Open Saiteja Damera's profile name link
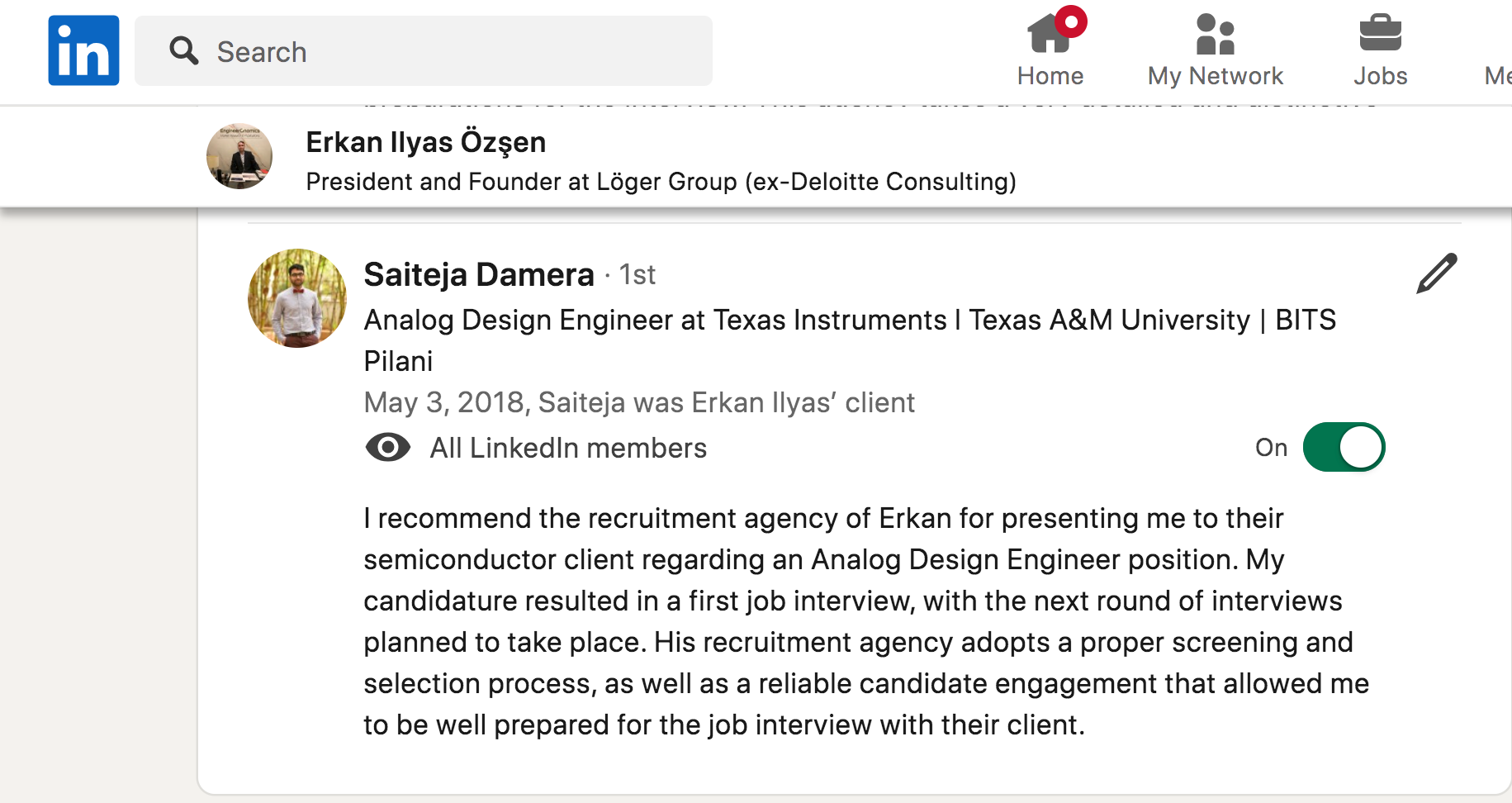The height and width of the screenshot is (803, 1512). [x=478, y=274]
